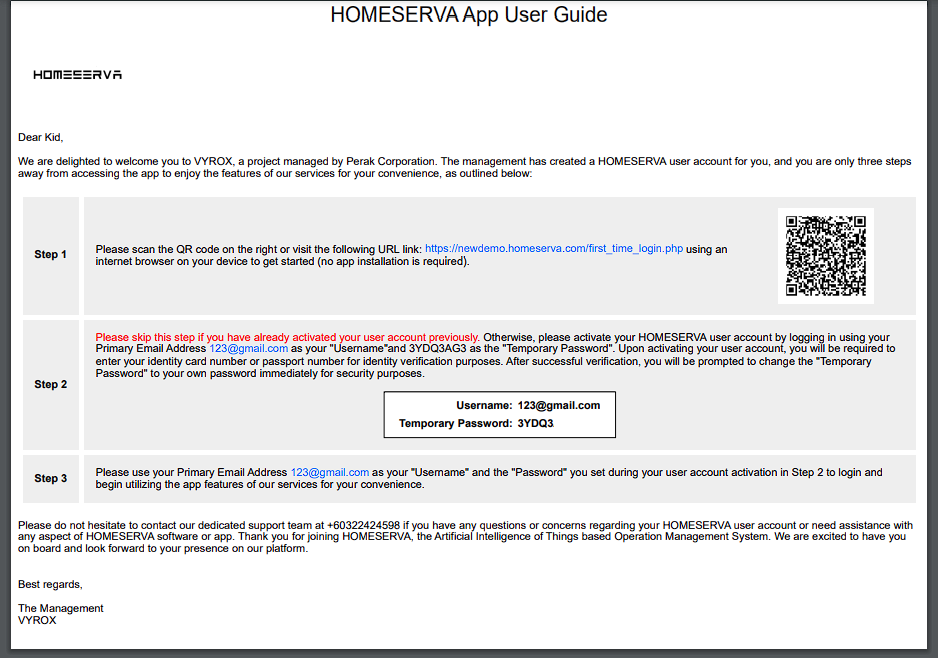Open the newdemo.homeserva.com first-time login link

coord(554,249)
